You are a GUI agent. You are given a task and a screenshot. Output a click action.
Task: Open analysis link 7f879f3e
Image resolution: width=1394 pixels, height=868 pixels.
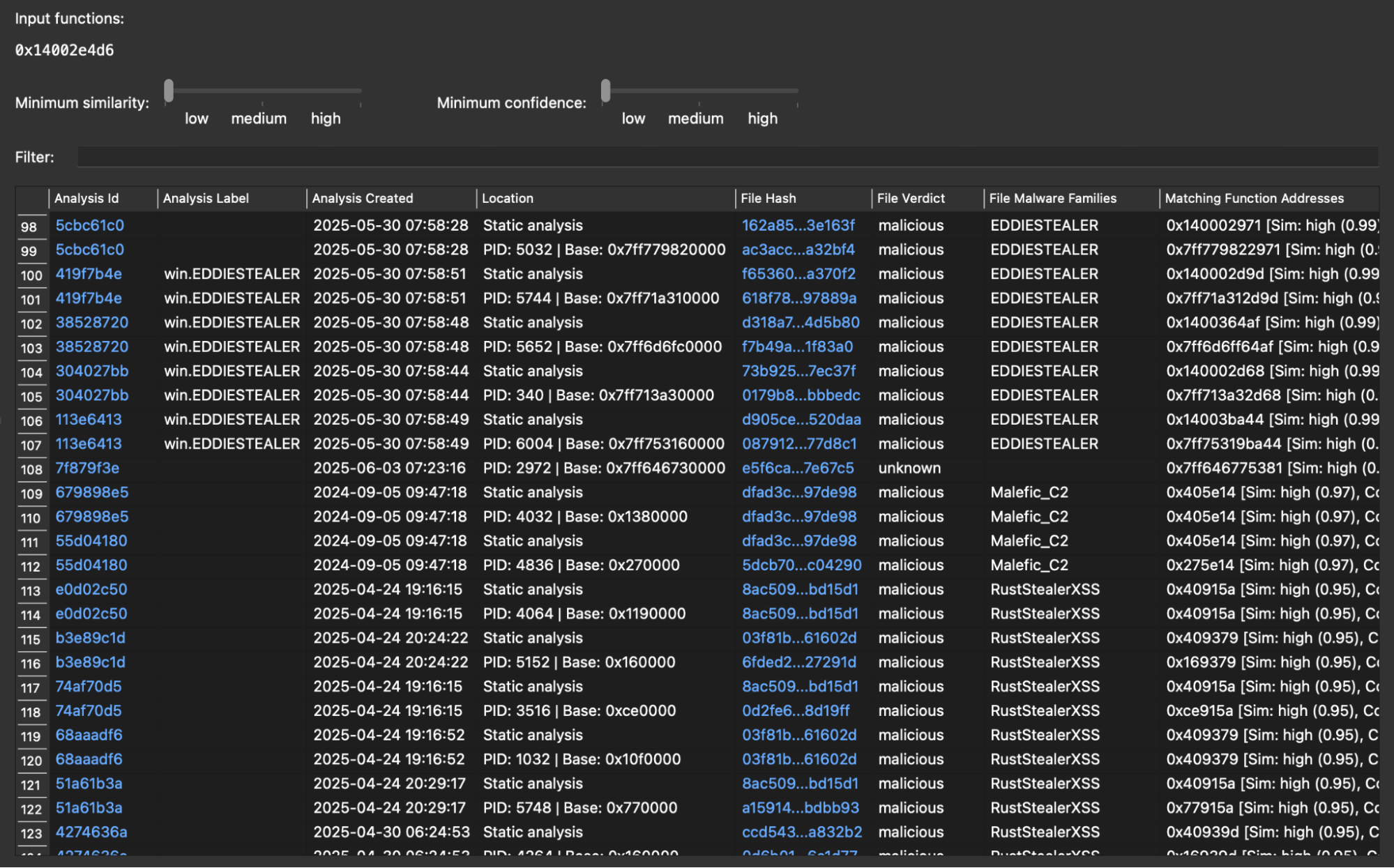click(87, 469)
